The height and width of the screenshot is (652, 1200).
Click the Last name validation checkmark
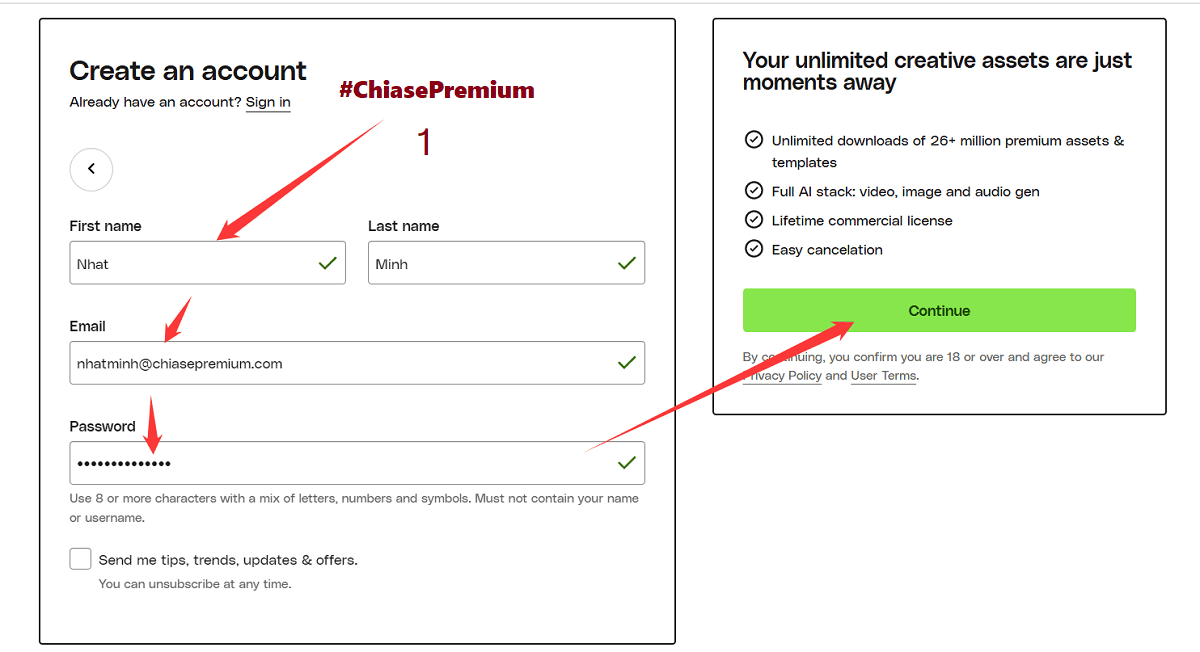pos(627,263)
